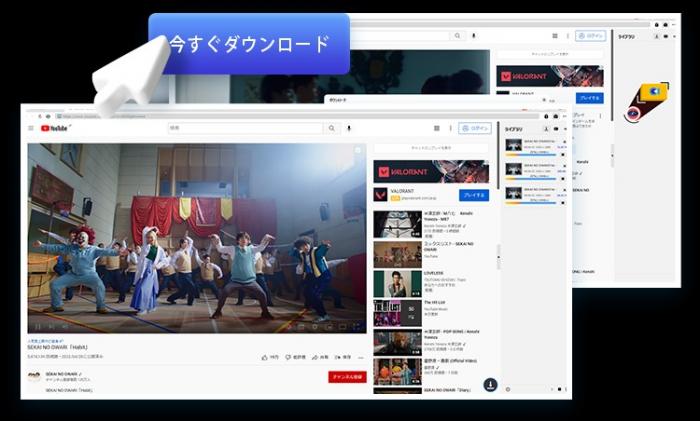The image size is (700, 421).
Task: Open the Kenshi Yonezu M87 thumbnail
Action: pyautogui.click(x=397, y=224)
